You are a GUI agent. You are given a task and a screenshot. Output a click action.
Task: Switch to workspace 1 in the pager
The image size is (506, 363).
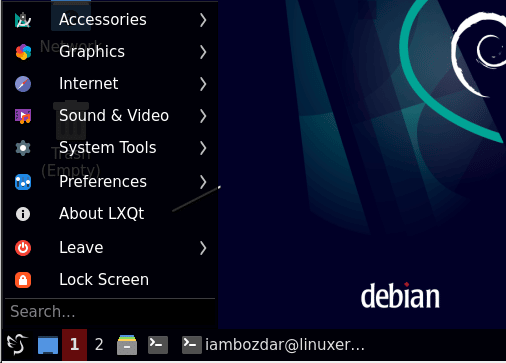74,345
